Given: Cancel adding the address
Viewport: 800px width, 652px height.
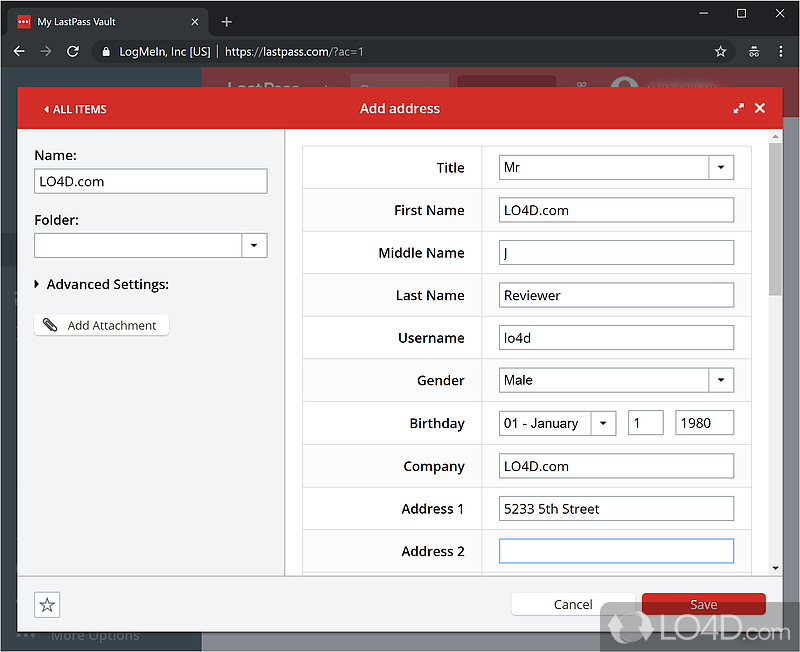Looking at the screenshot, I should click(x=573, y=604).
